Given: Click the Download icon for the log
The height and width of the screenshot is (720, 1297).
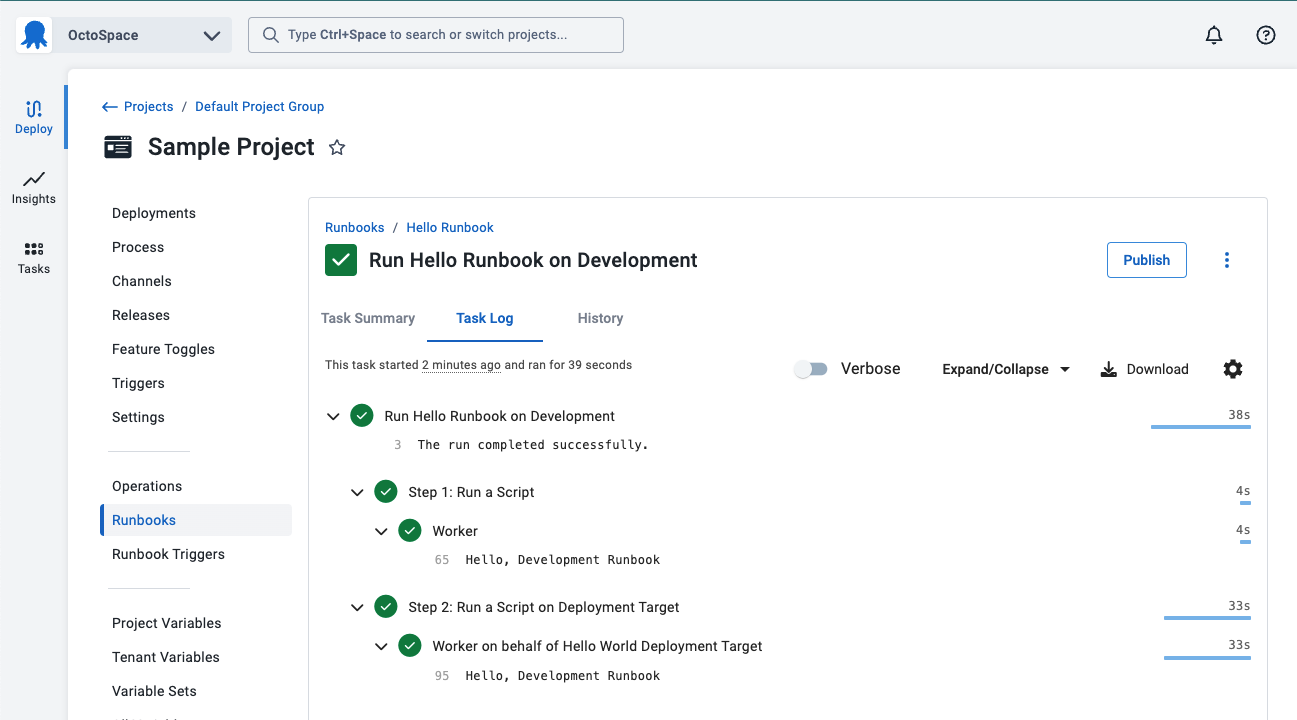Looking at the screenshot, I should coord(1108,370).
